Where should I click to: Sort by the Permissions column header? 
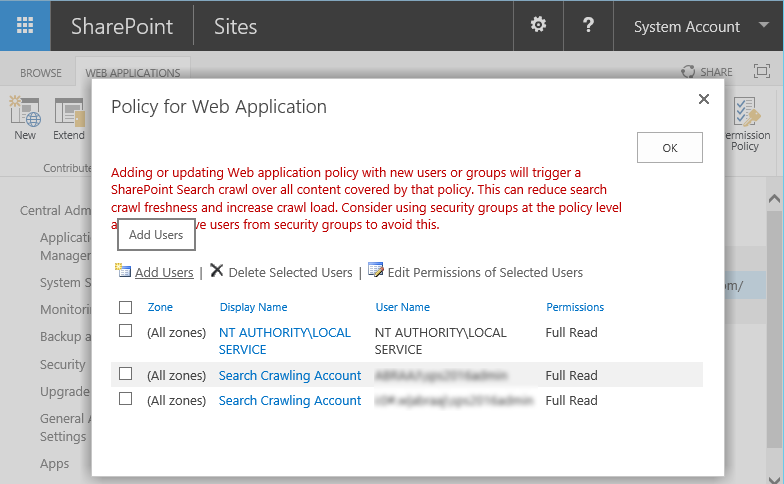pyautogui.click(x=575, y=307)
